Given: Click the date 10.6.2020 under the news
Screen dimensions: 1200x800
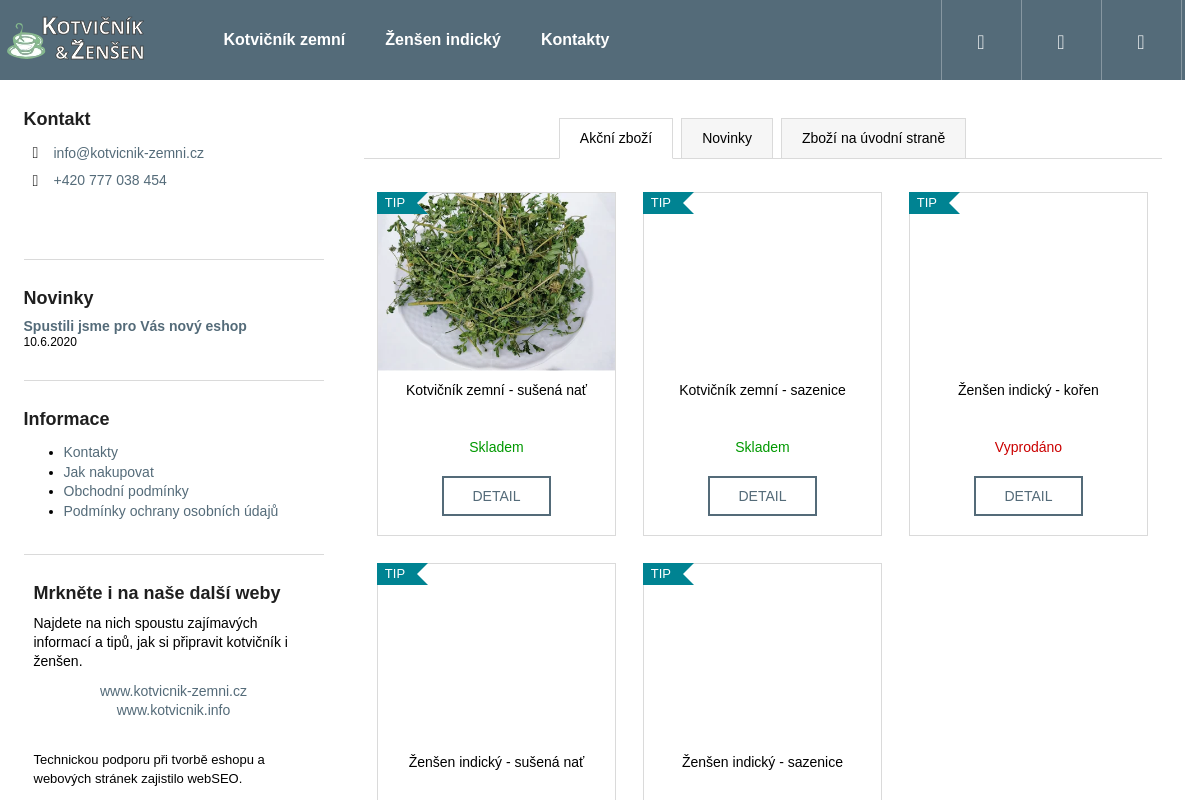Looking at the screenshot, I should click(x=50, y=342).
